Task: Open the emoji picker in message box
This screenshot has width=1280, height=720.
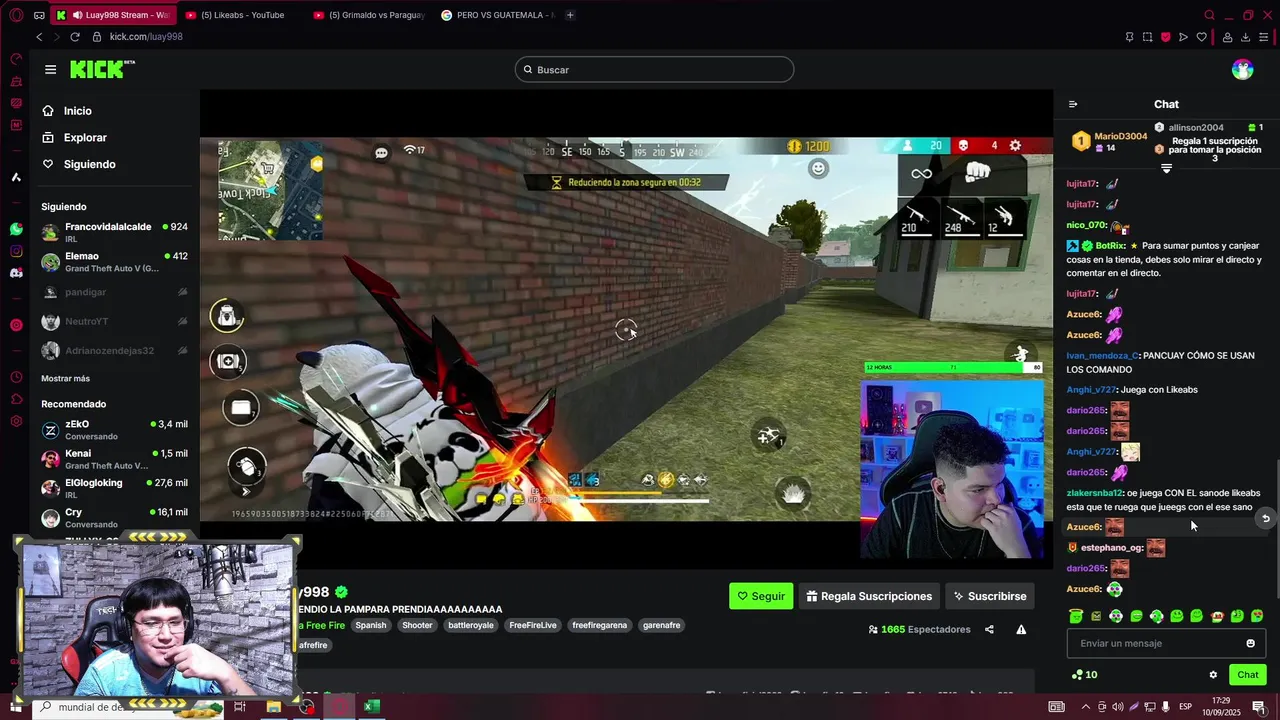Action: (1250, 643)
